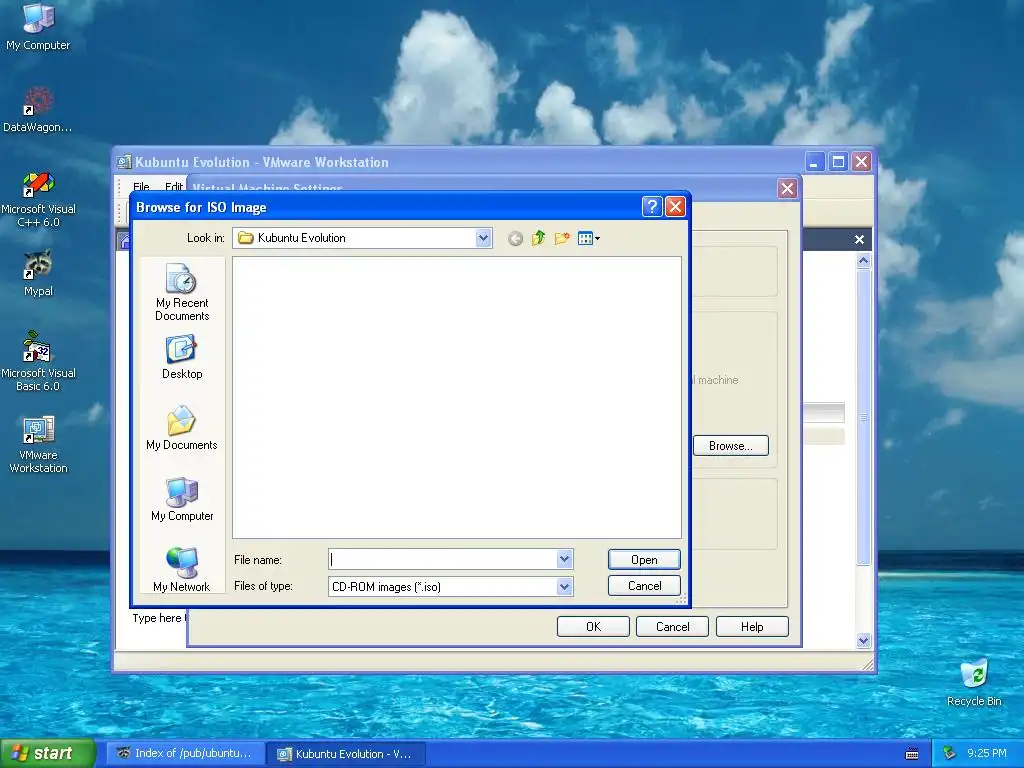Open the Recycle Bin
This screenshot has width=1024, height=768.
pos(974,682)
